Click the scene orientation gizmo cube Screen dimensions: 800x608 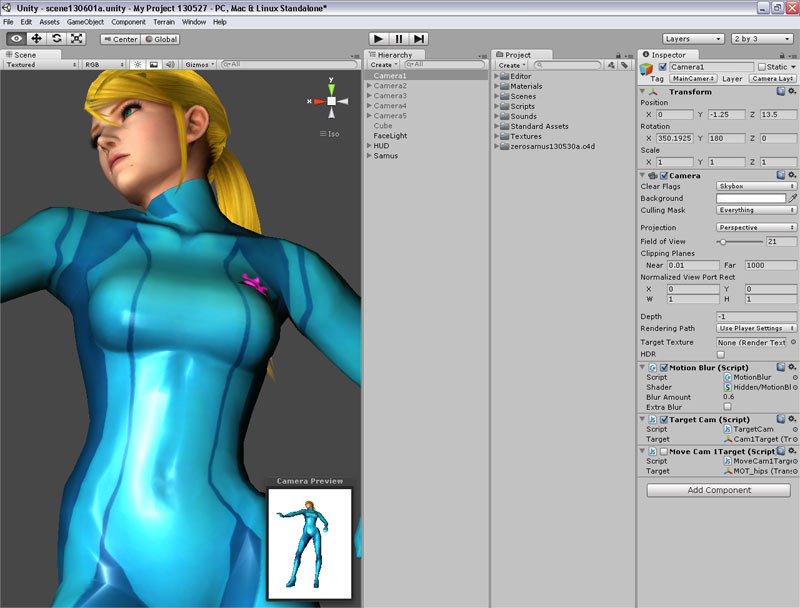[x=332, y=101]
